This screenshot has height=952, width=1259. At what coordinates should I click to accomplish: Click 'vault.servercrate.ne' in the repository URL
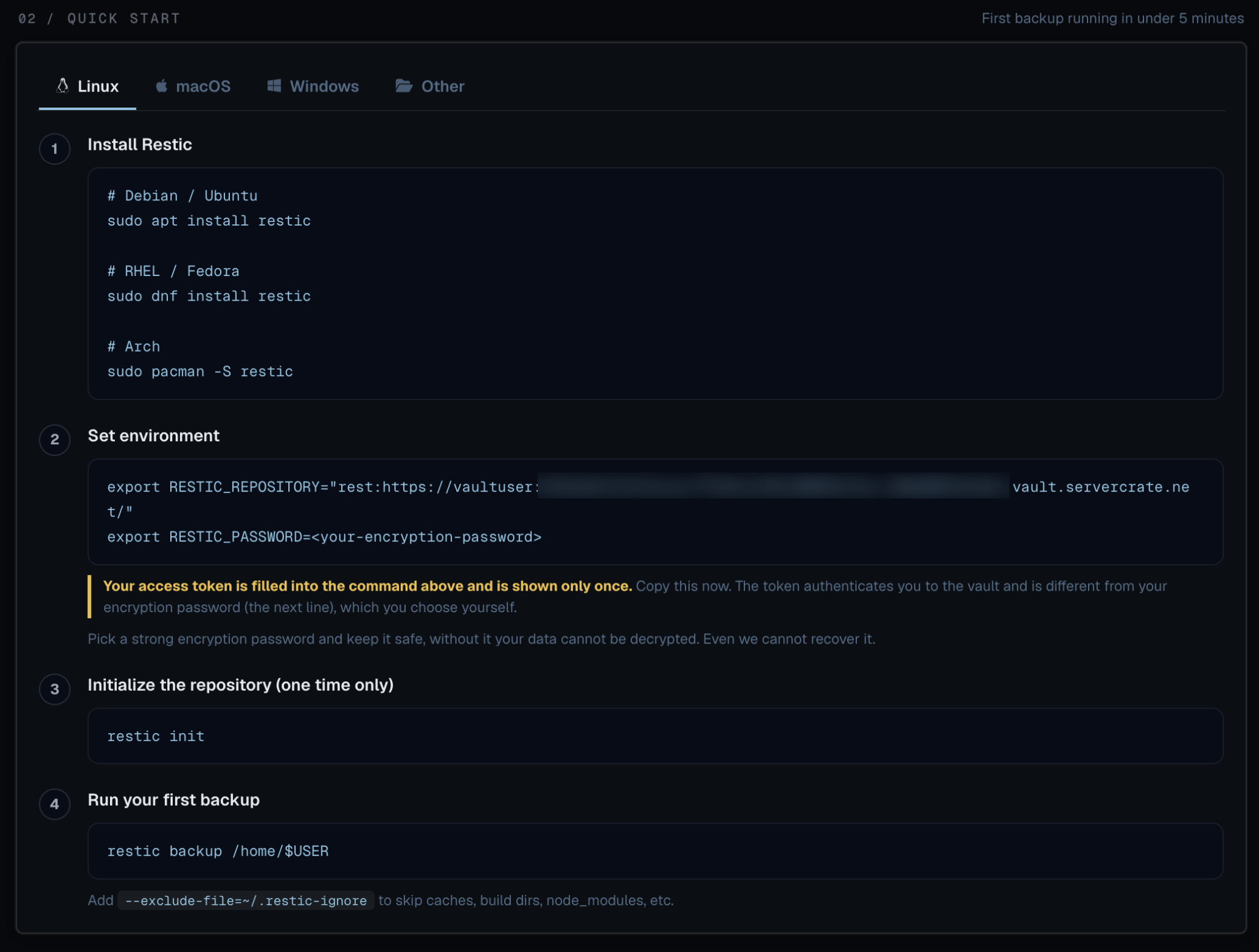tap(1100, 487)
